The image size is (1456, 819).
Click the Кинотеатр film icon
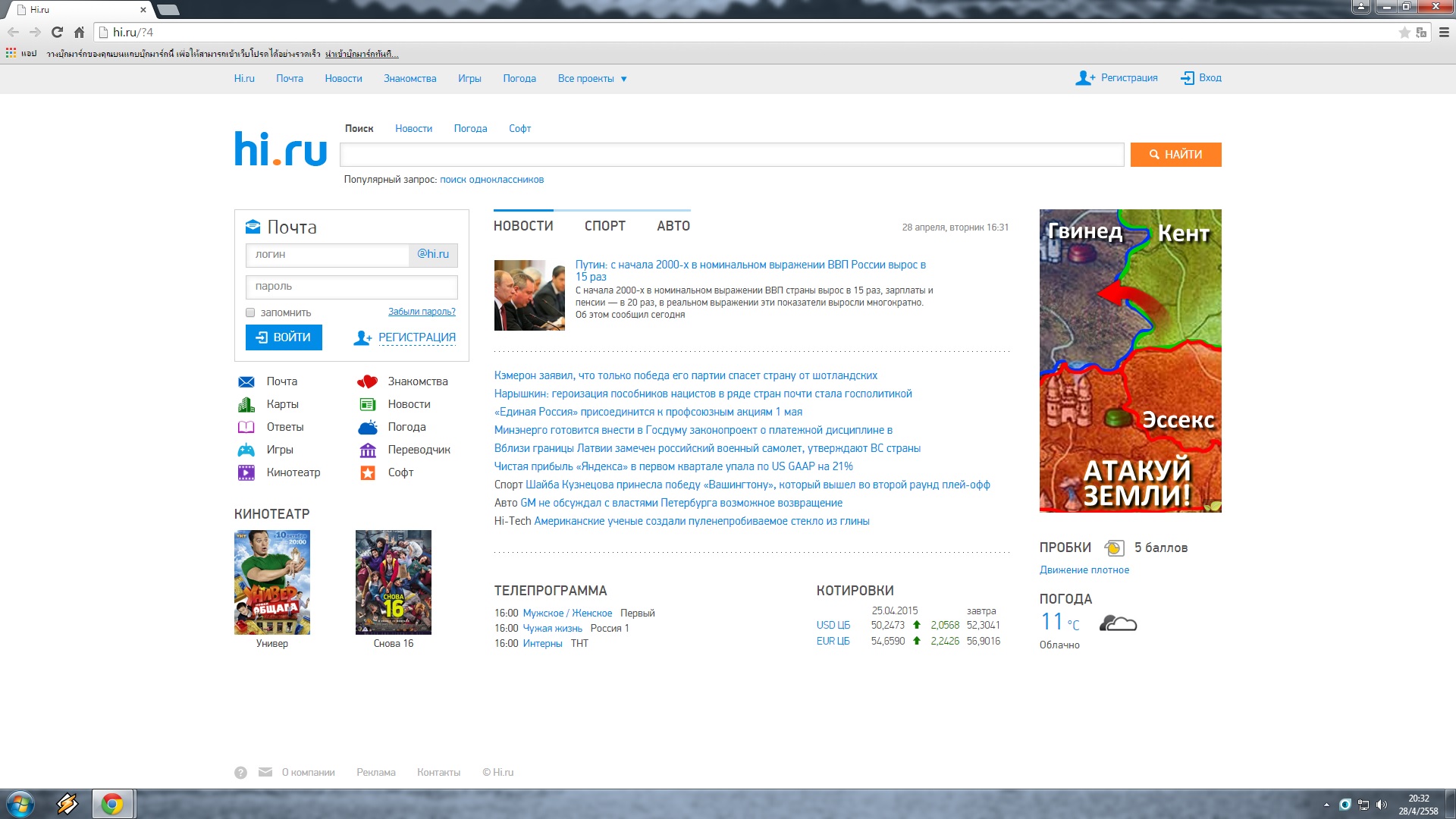pyautogui.click(x=246, y=472)
